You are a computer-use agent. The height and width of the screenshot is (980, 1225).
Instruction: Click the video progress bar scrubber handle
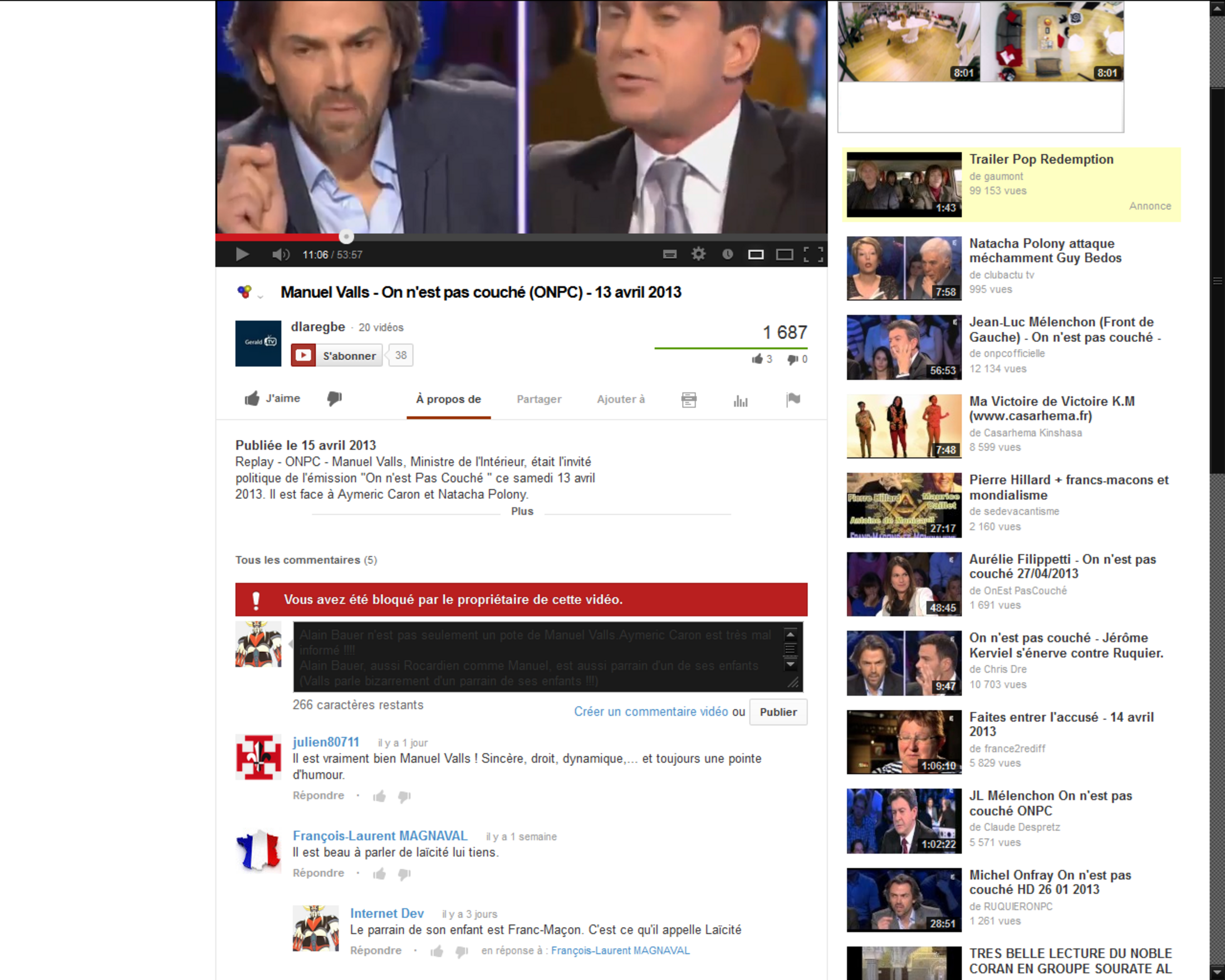tap(346, 236)
